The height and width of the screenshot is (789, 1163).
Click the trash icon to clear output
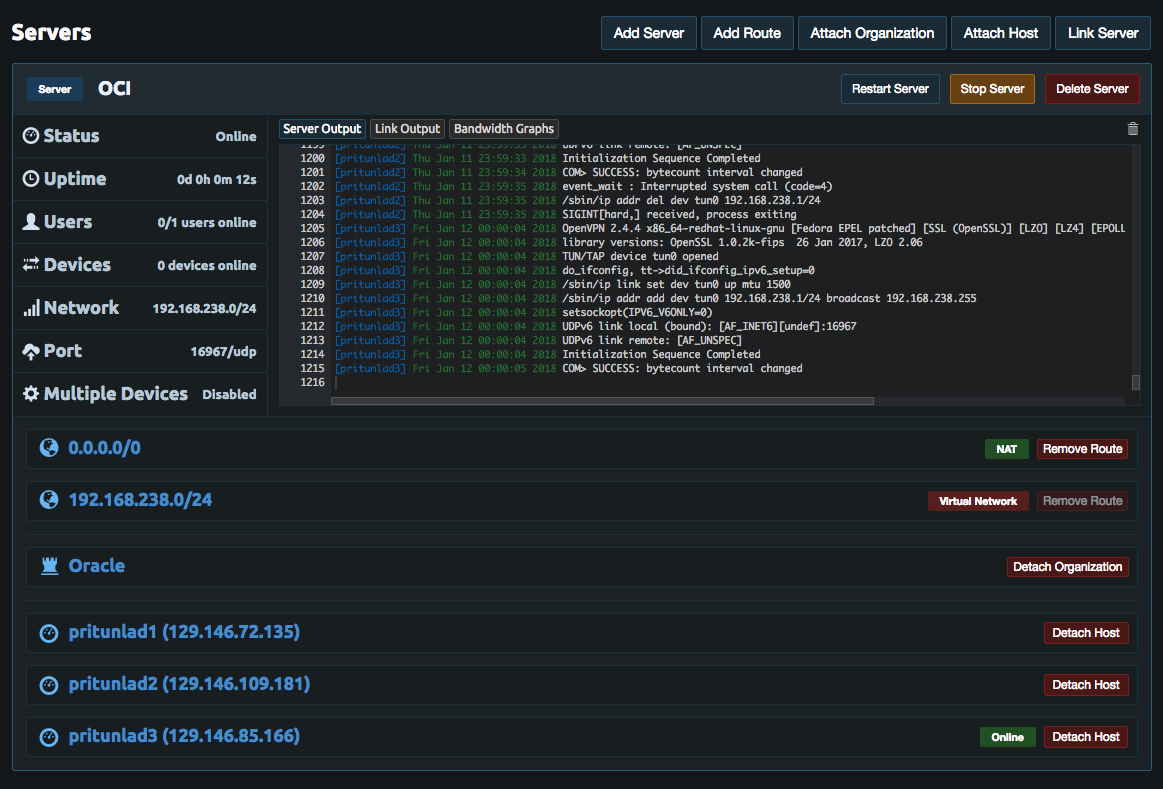click(1132, 129)
